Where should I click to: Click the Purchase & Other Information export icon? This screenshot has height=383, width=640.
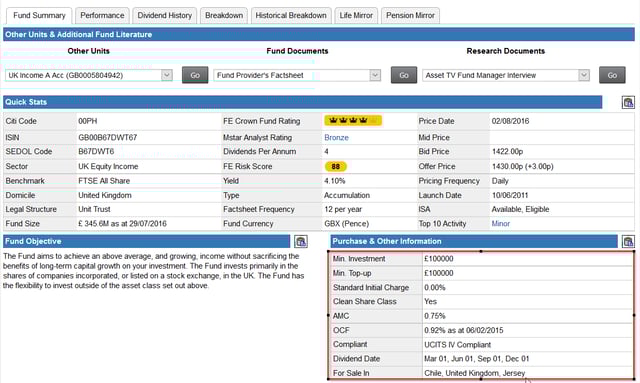pyautogui.click(x=628, y=241)
